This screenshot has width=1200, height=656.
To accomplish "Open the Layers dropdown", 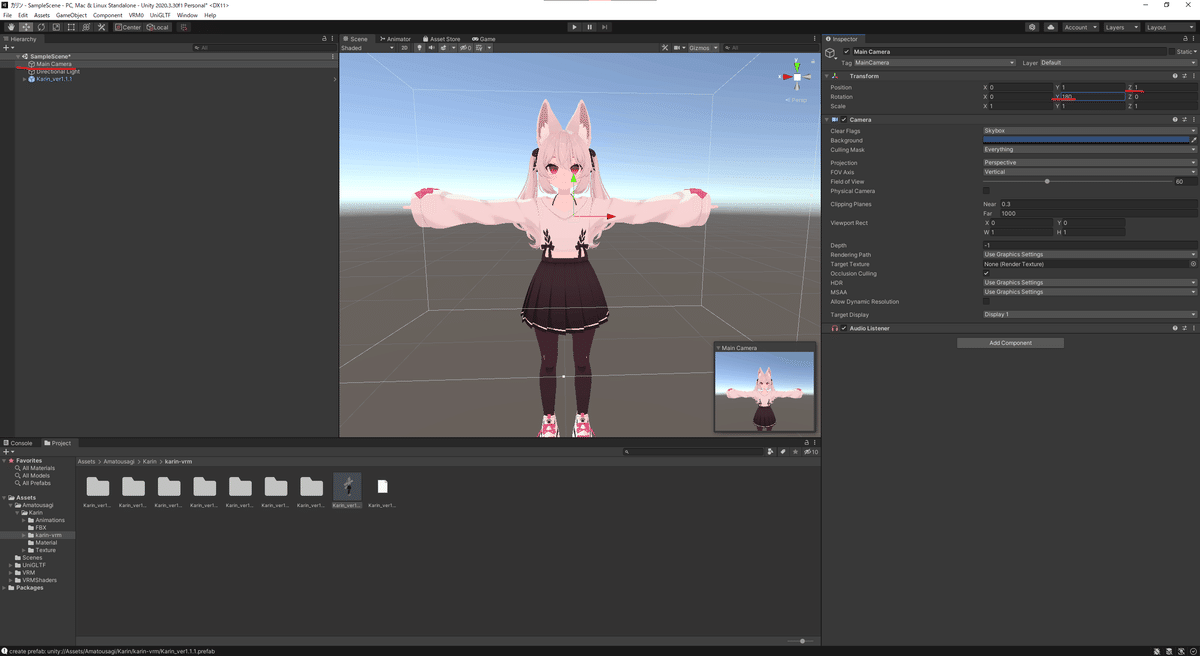I will pos(1120,27).
